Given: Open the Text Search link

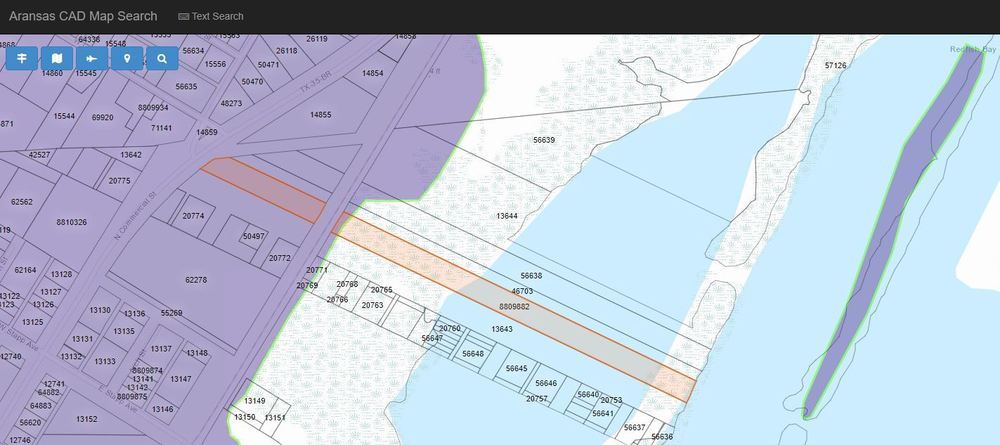Looking at the screenshot, I should (x=210, y=17).
